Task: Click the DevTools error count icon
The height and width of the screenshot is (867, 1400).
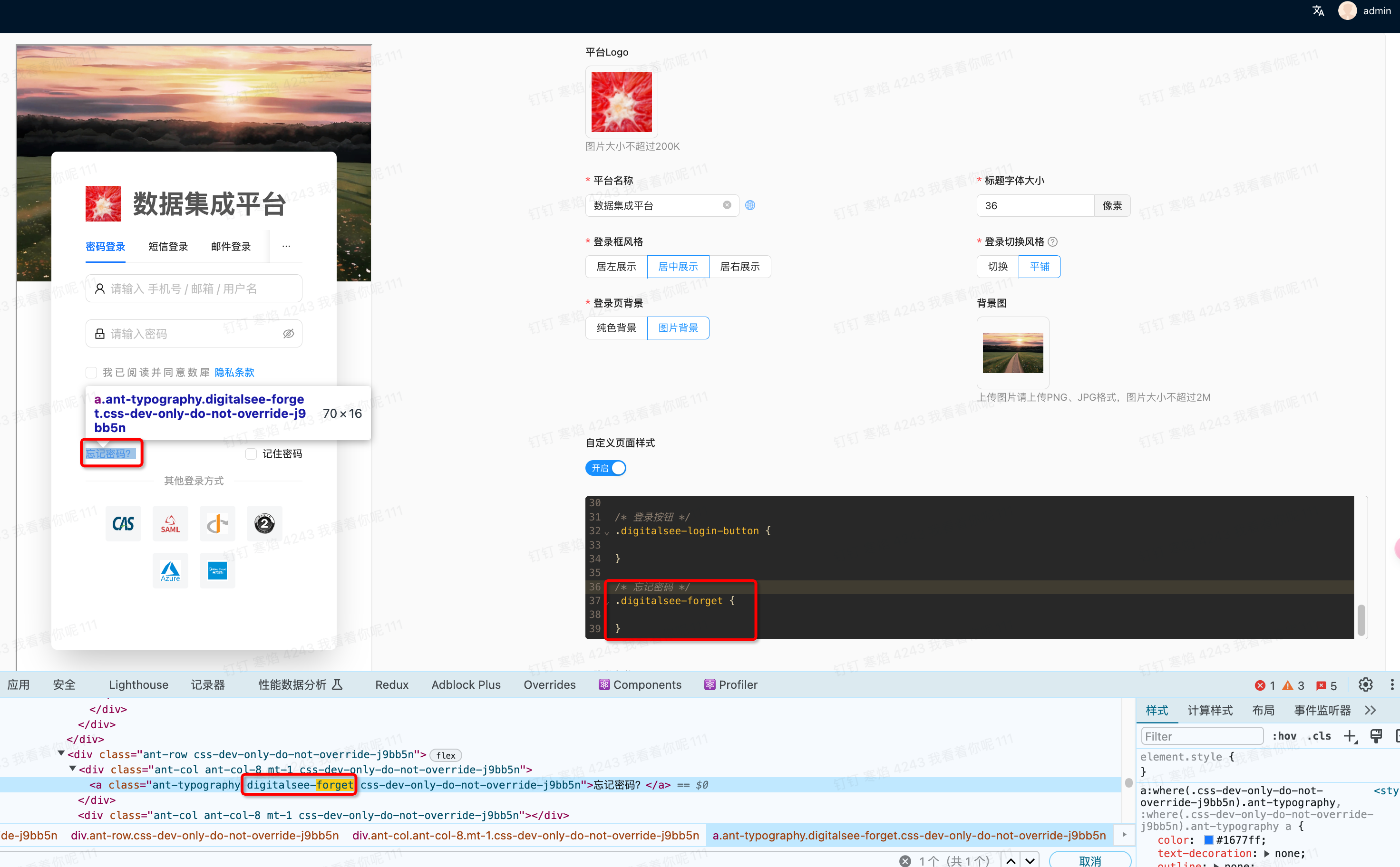Action: (x=1260, y=685)
